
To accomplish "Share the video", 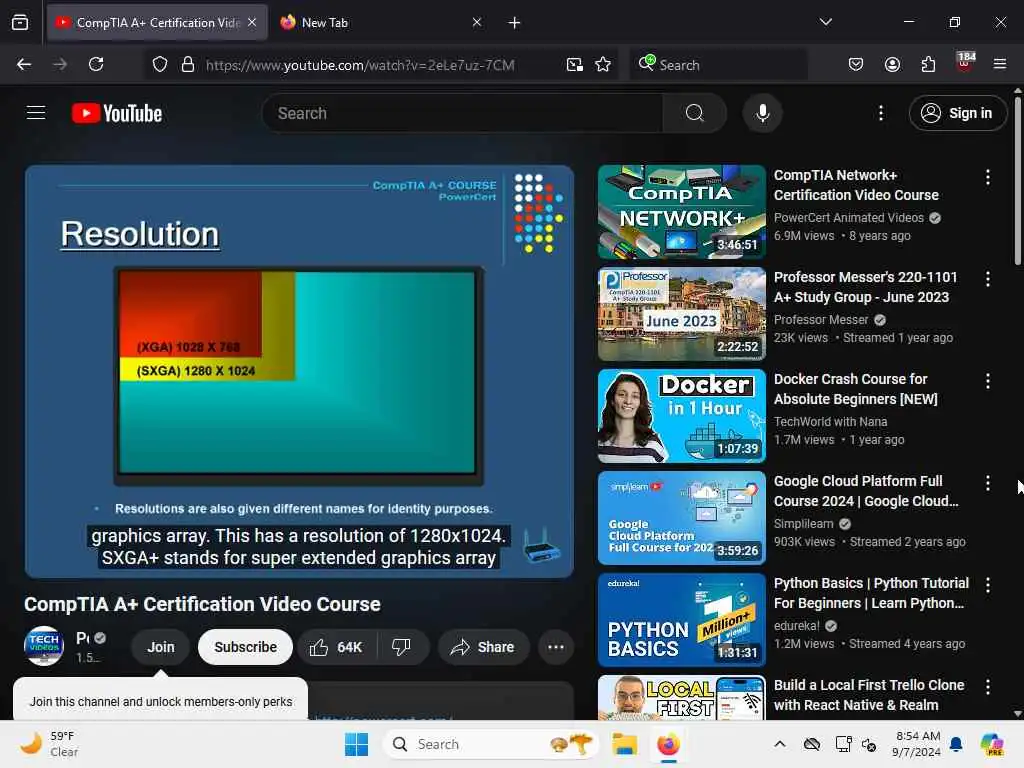I will coord(483,647).
